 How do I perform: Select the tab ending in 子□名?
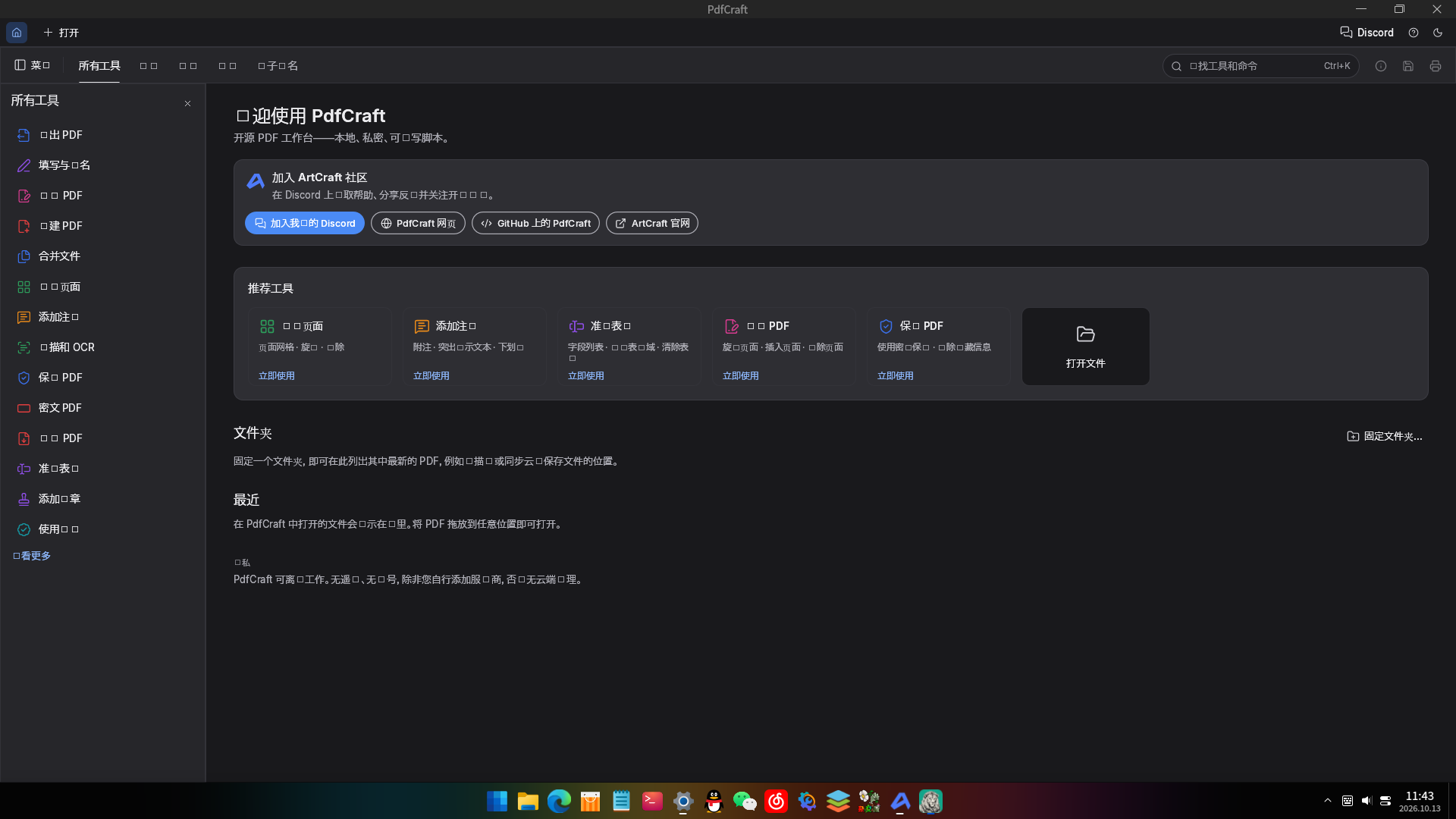[278, 66]
